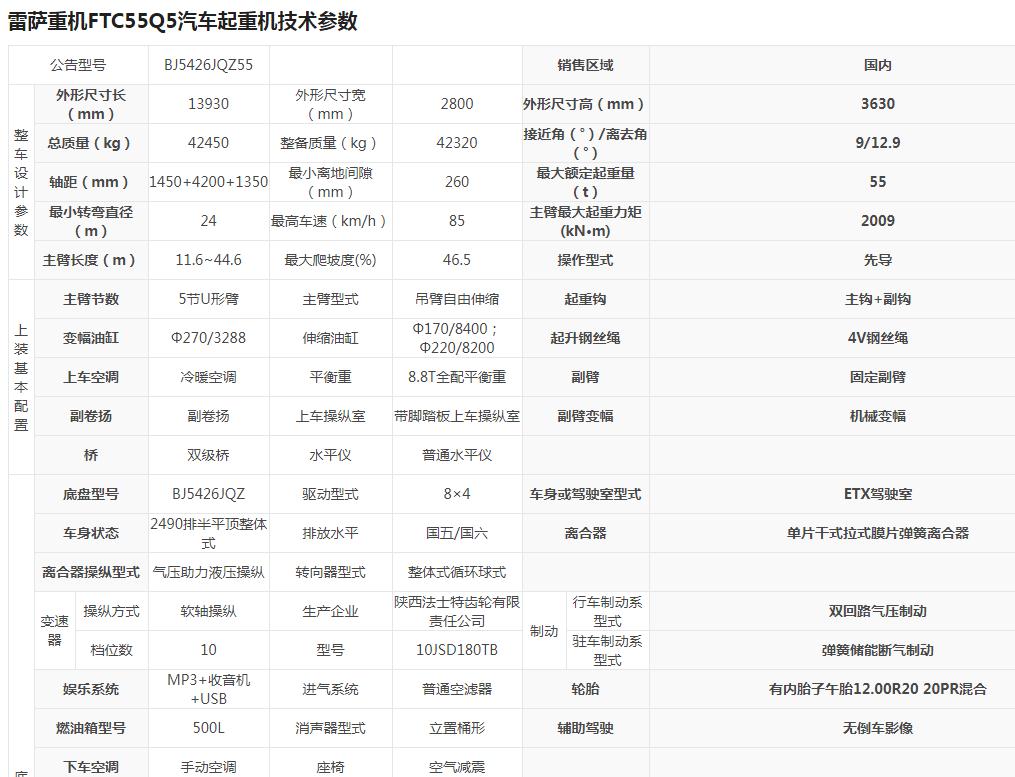Click the 双级桥 axle value

pyautogui.click(x=208, y=455)
